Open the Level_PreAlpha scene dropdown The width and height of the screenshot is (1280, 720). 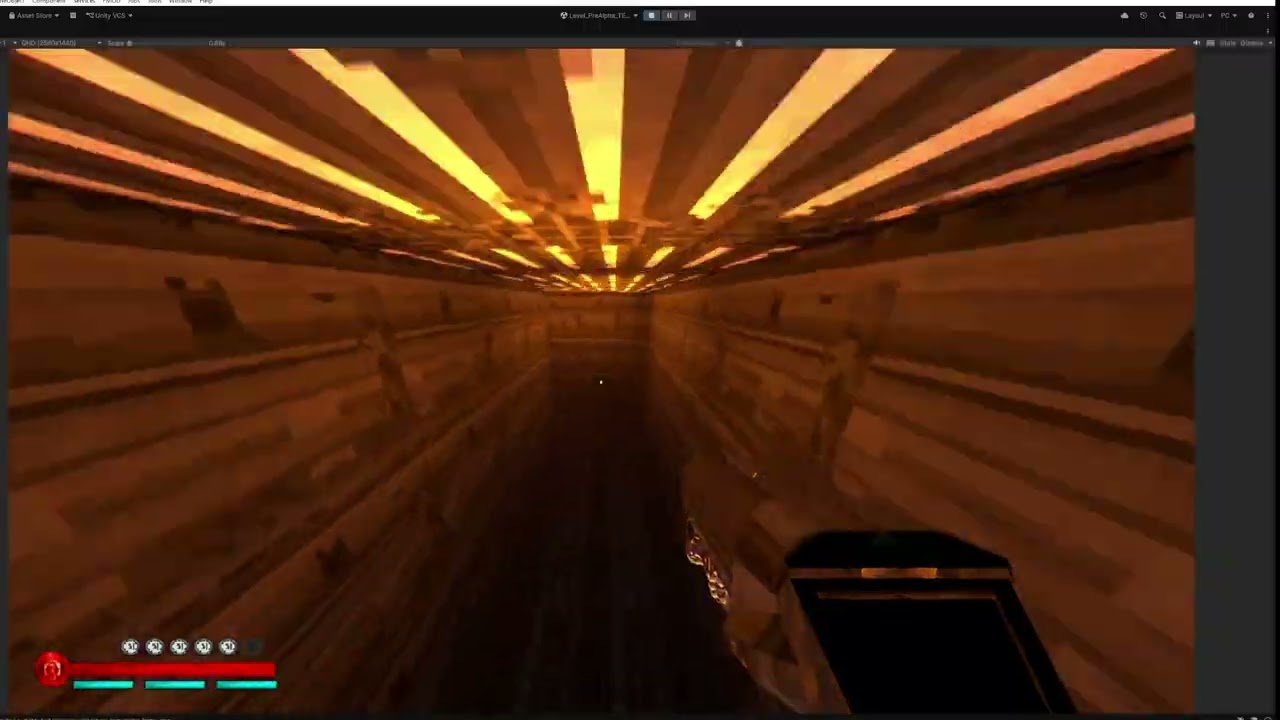click(x=598, y=15)
